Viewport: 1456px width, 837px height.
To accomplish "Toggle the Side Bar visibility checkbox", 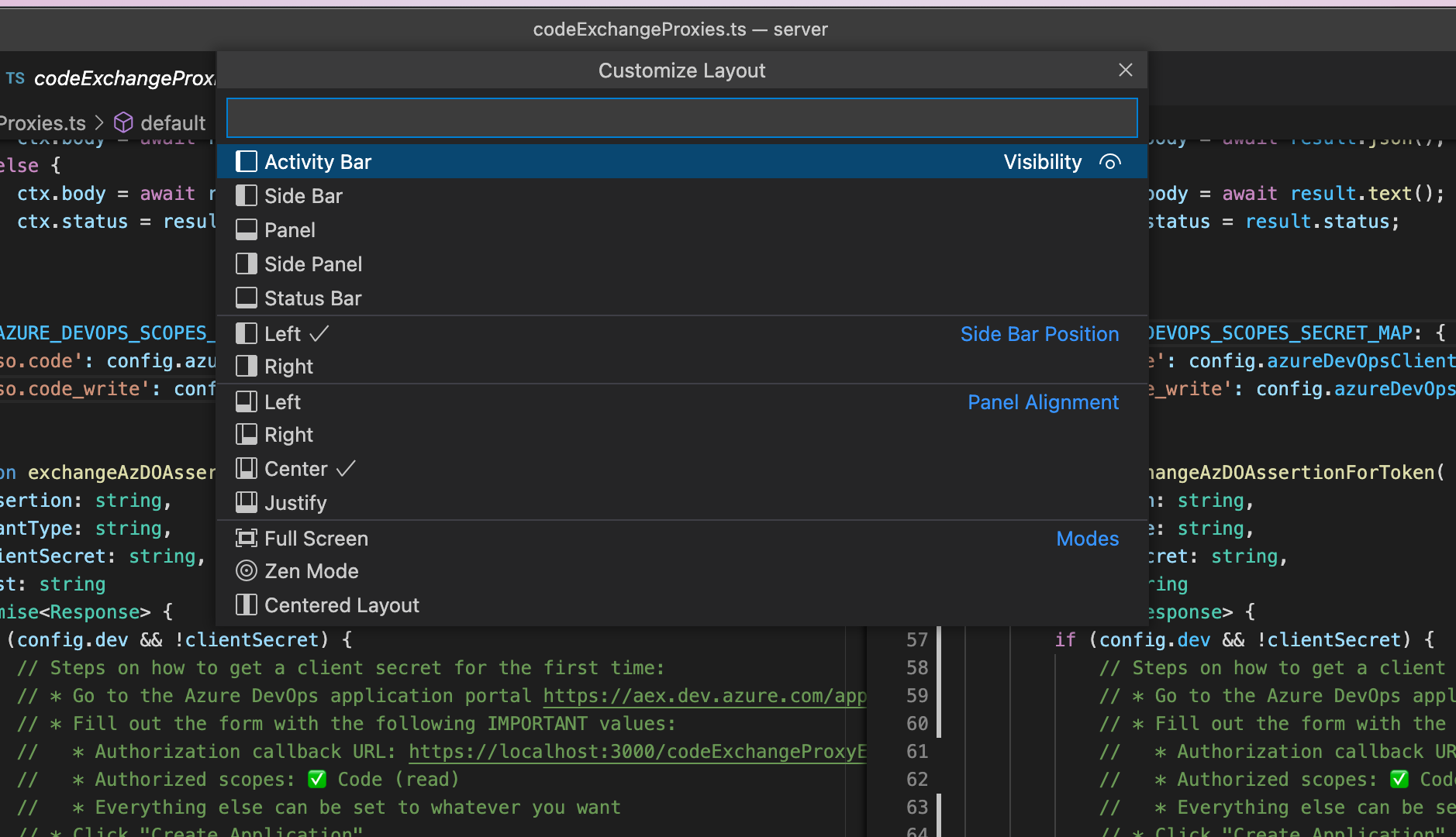I will (247, 195).
